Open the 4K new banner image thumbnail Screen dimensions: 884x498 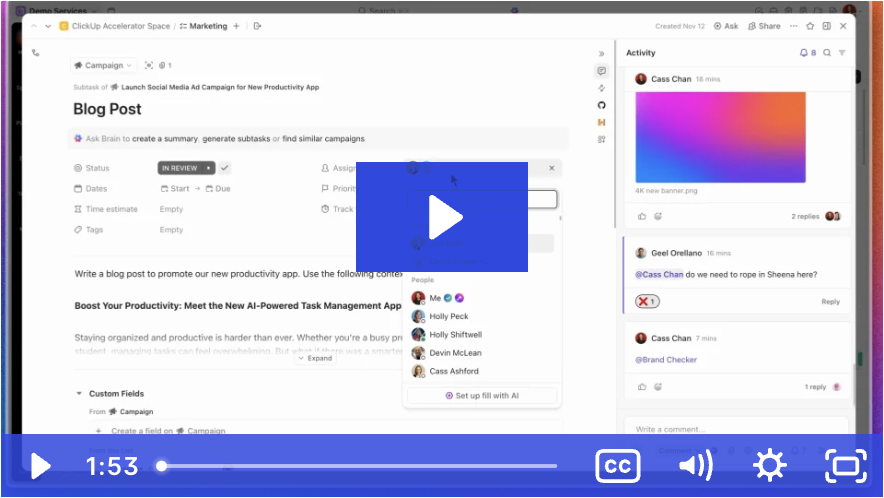(x=721, y=138)
